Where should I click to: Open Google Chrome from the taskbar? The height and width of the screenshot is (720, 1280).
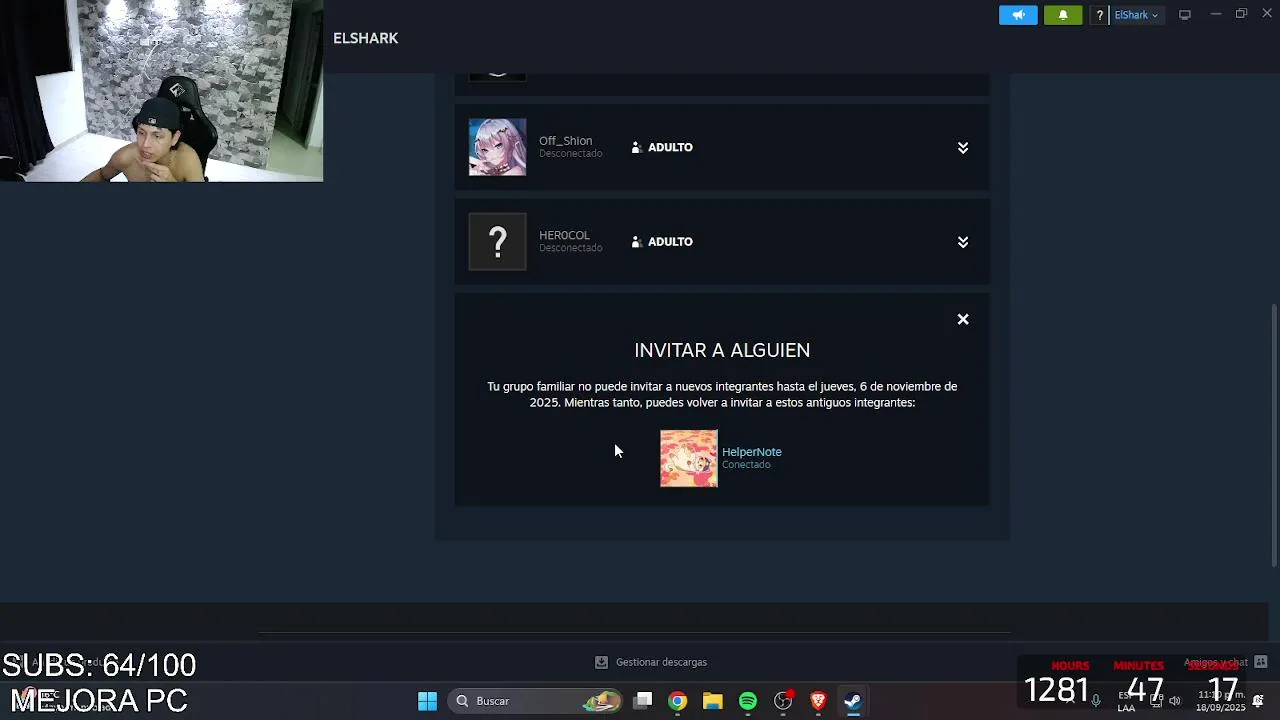678,701
